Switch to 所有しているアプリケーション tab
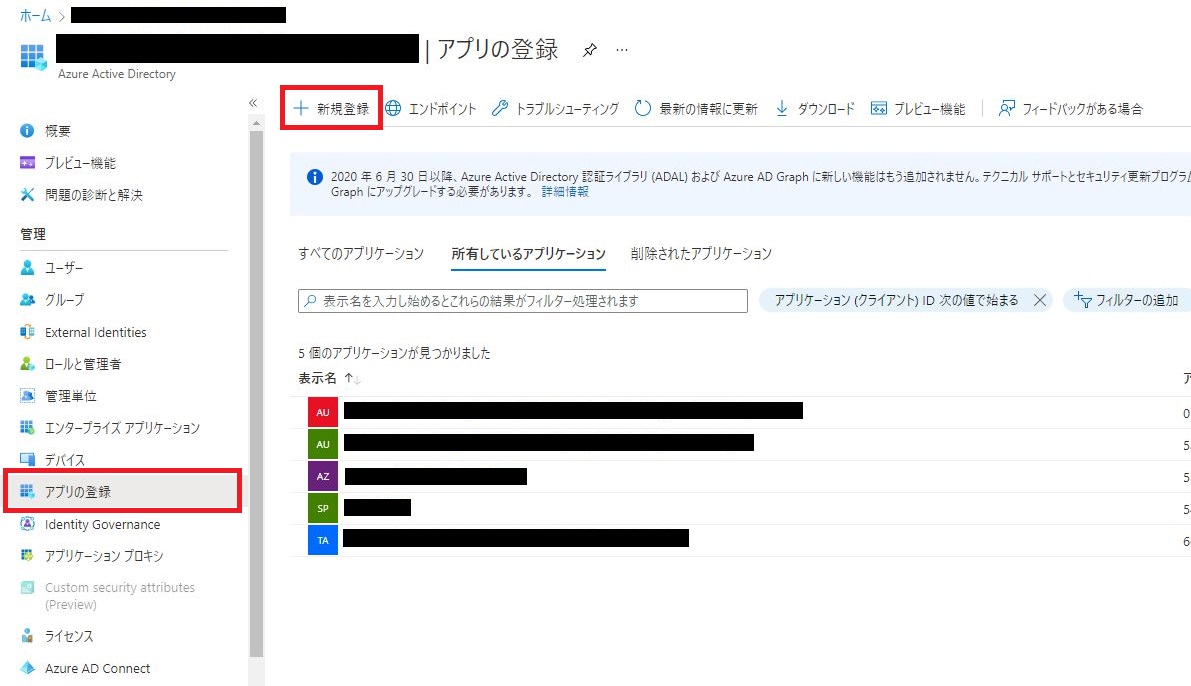The height and width of the screenshot is (686, 1191). [x=528, y=254]
